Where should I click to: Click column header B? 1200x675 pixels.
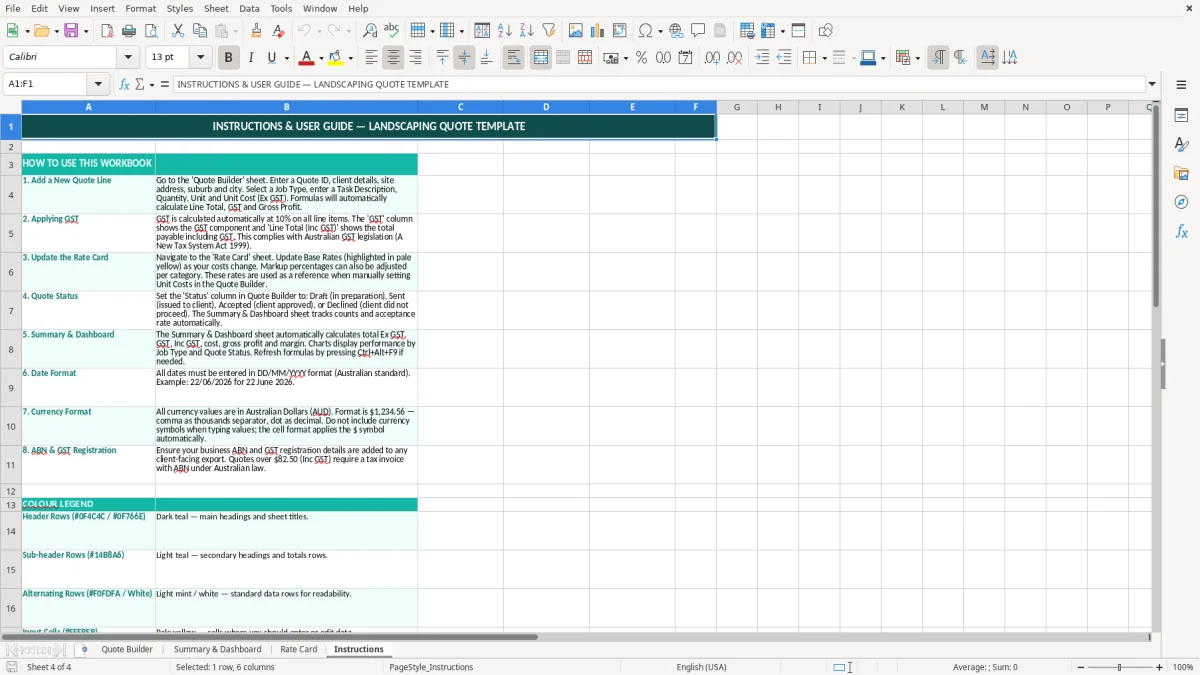coord(286,107)
